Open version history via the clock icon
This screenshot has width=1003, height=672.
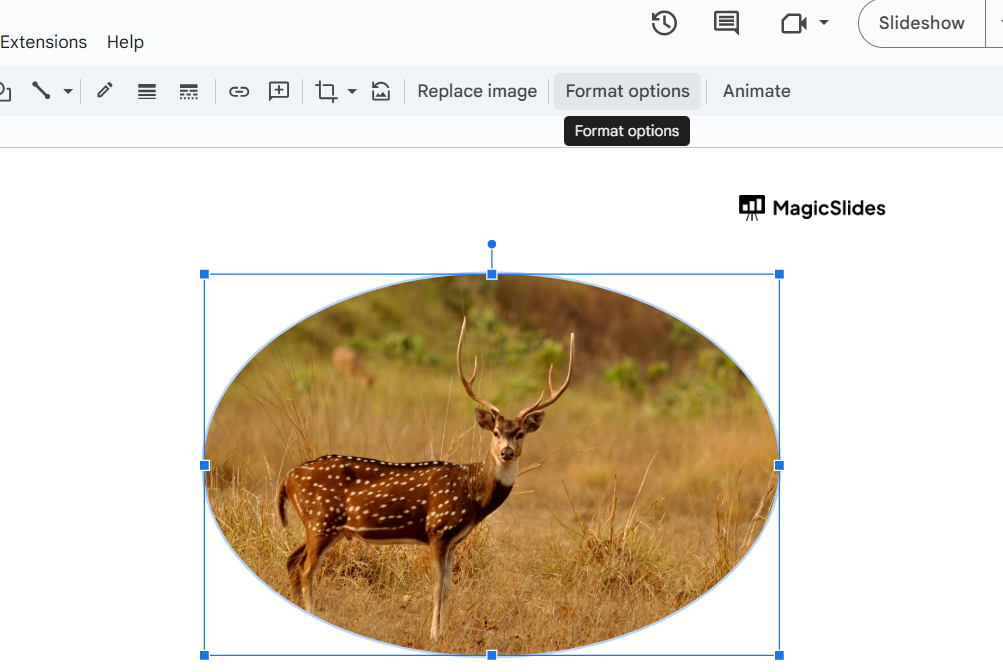663,23
